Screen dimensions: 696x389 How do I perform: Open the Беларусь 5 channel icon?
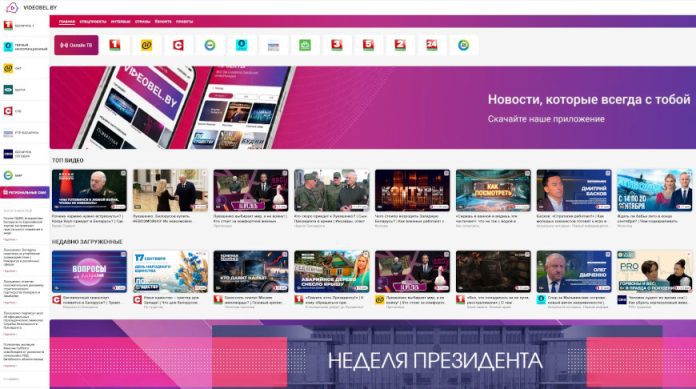[x=368, y=45]
